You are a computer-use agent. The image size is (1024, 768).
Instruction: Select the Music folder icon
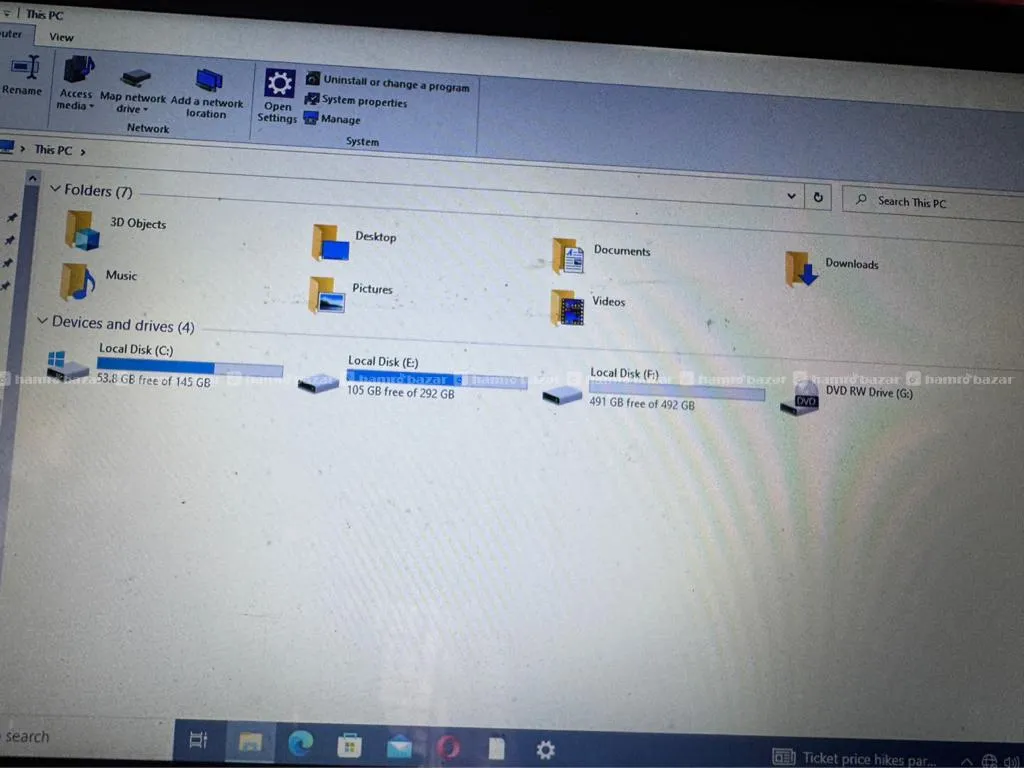pyautogui.click(x=78, y=281)
